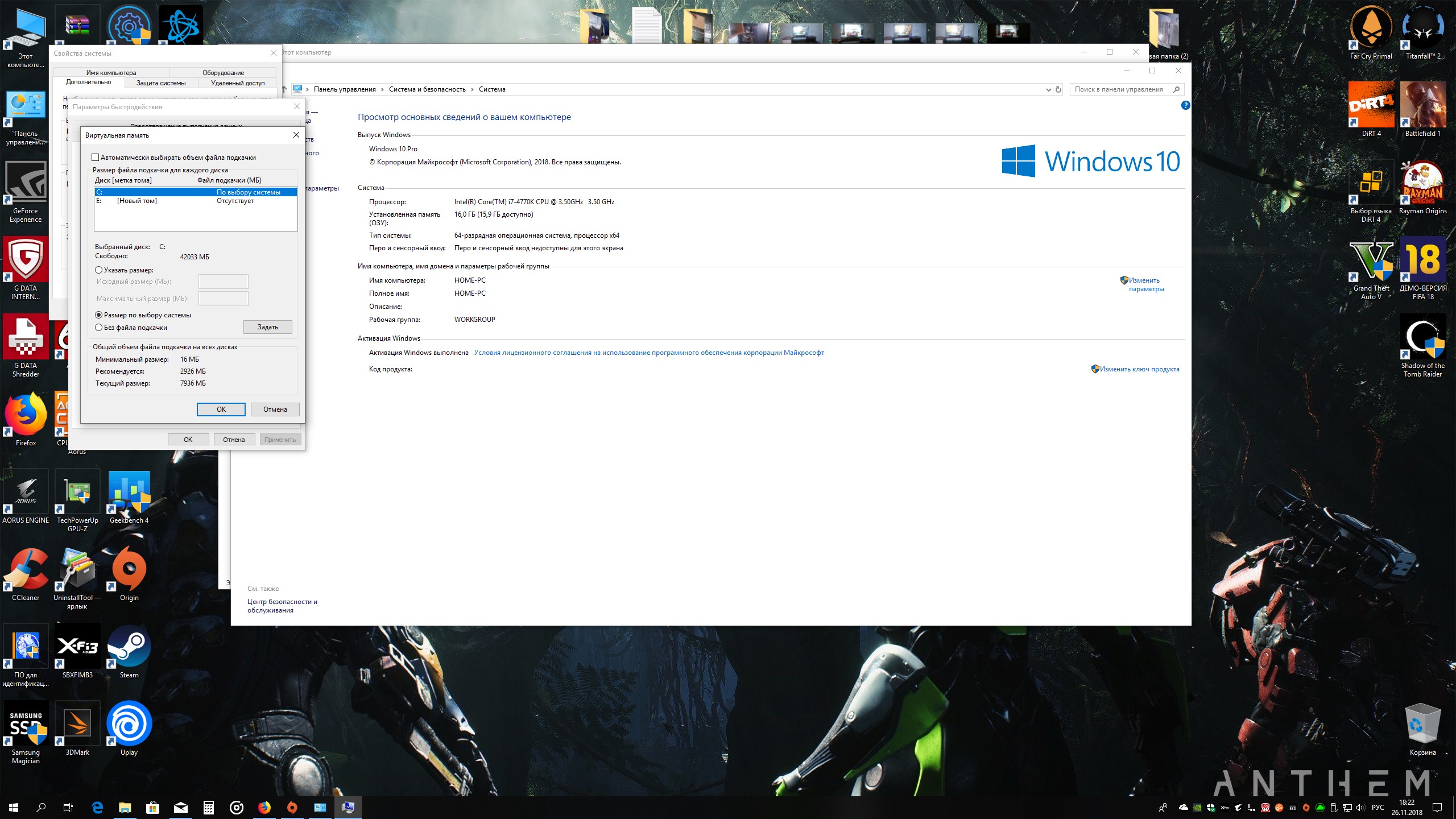Enable automatic paging file size selection checkbox
The image size is (1456, 819).
coord(96,158)
